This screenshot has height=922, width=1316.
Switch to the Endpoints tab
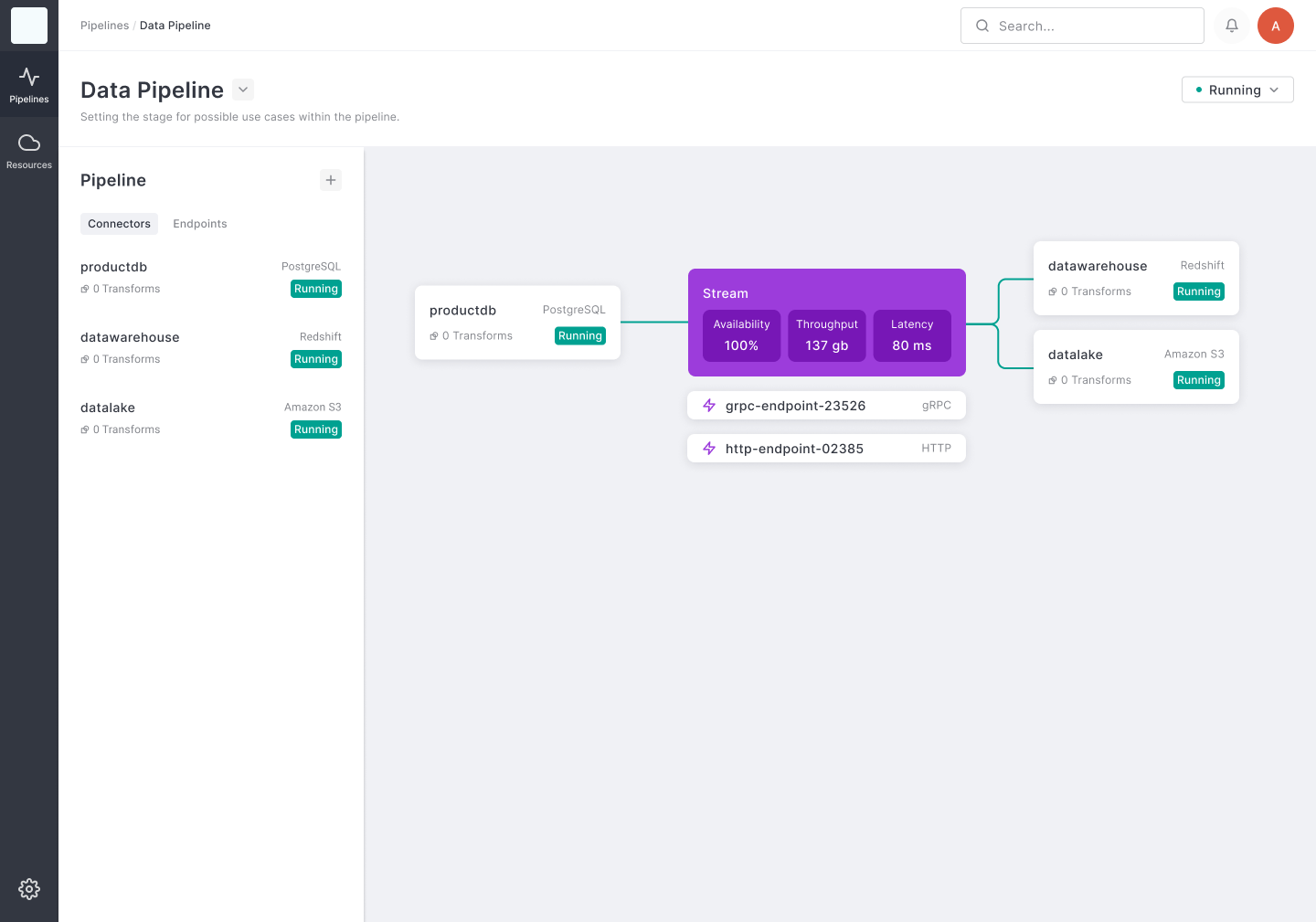coord(200,224)
